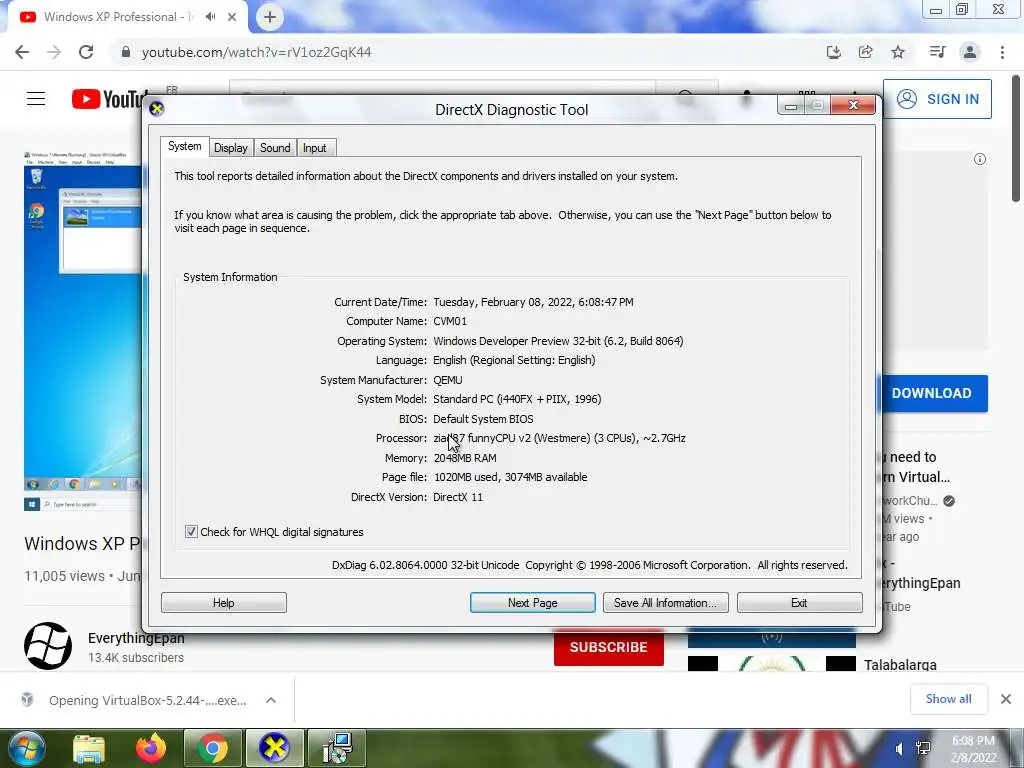Click the BIOS value Default System BIOS
This screenshot has height=768, width=1024.
click(x=483, y=419)
